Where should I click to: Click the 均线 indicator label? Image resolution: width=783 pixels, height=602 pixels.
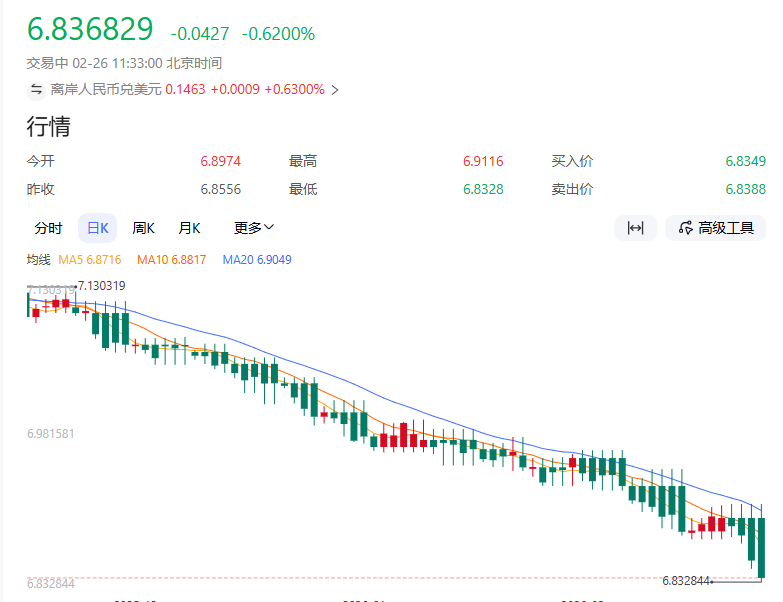(38, 260)
